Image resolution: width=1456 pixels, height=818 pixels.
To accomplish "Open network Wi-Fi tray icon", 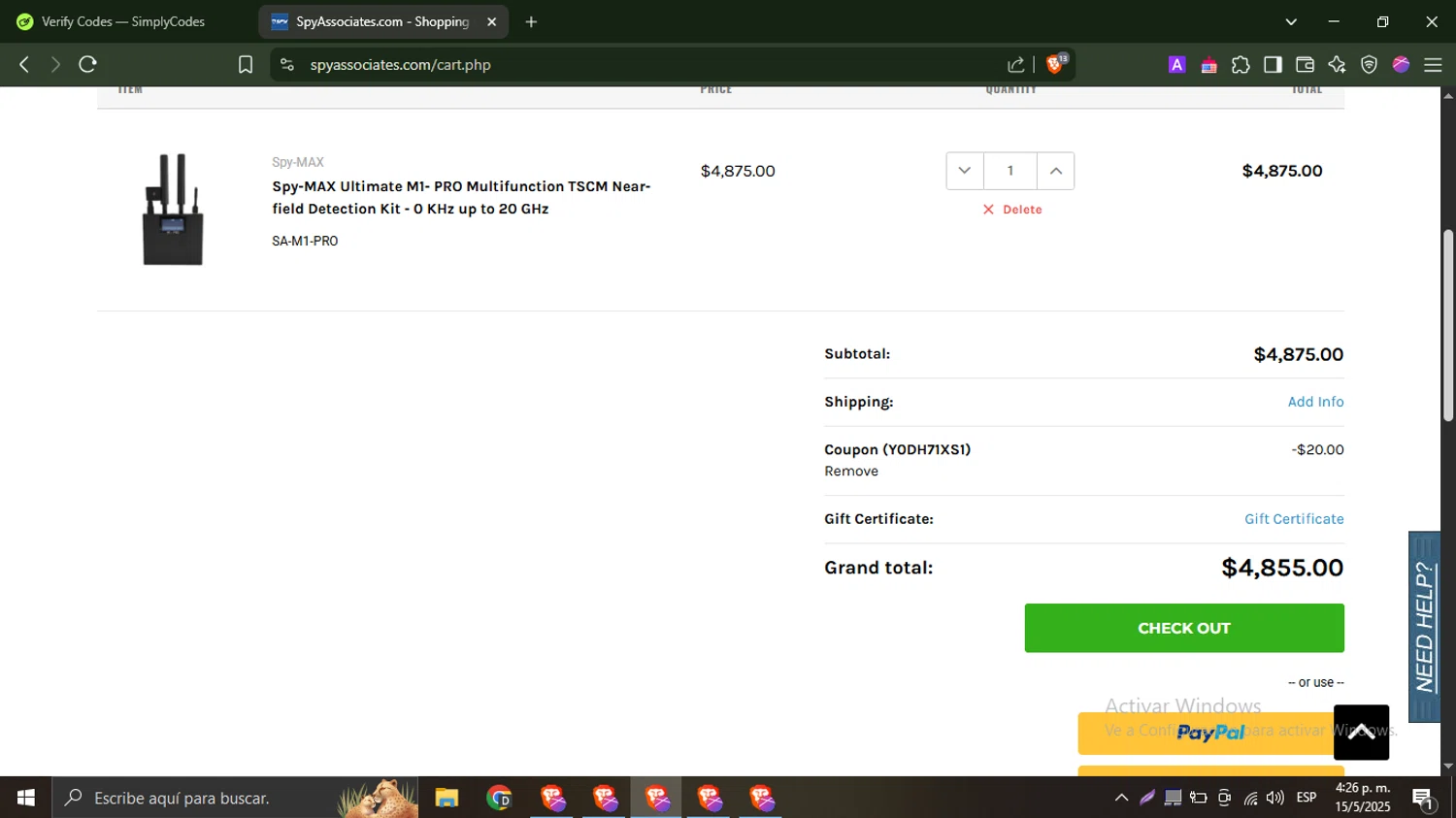I will (x=1250, y=798).
